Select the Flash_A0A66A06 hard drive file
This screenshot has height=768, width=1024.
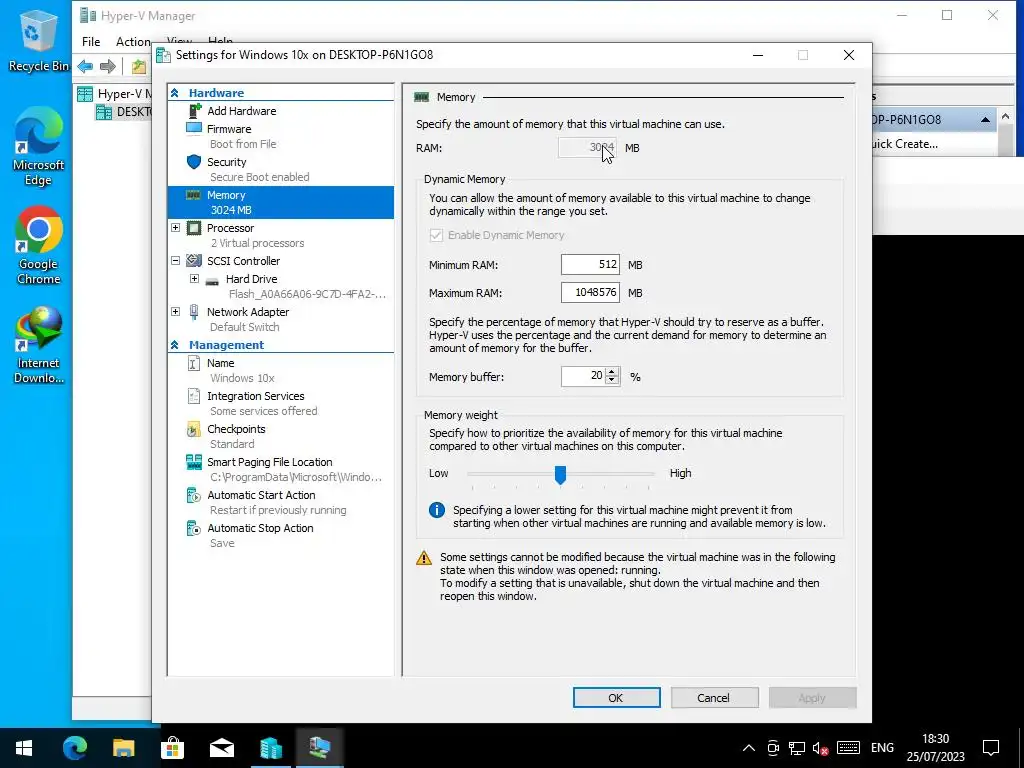(307, 294)
